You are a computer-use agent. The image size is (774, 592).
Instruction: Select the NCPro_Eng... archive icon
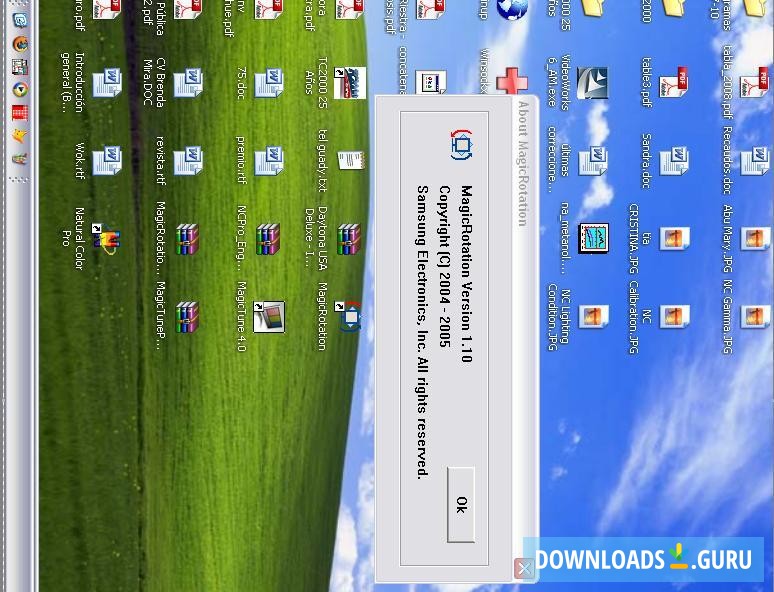pyautogui.click(x=269, y=239)
